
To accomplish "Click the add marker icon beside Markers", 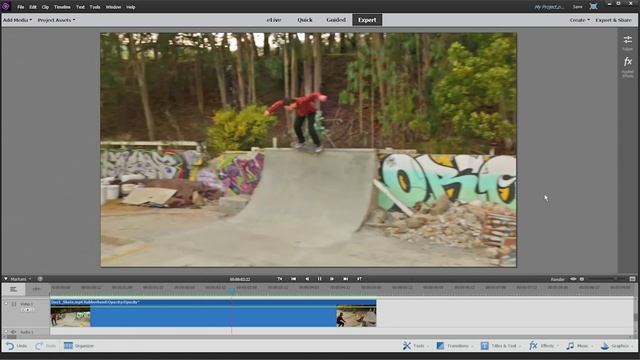I will [40, 279].
